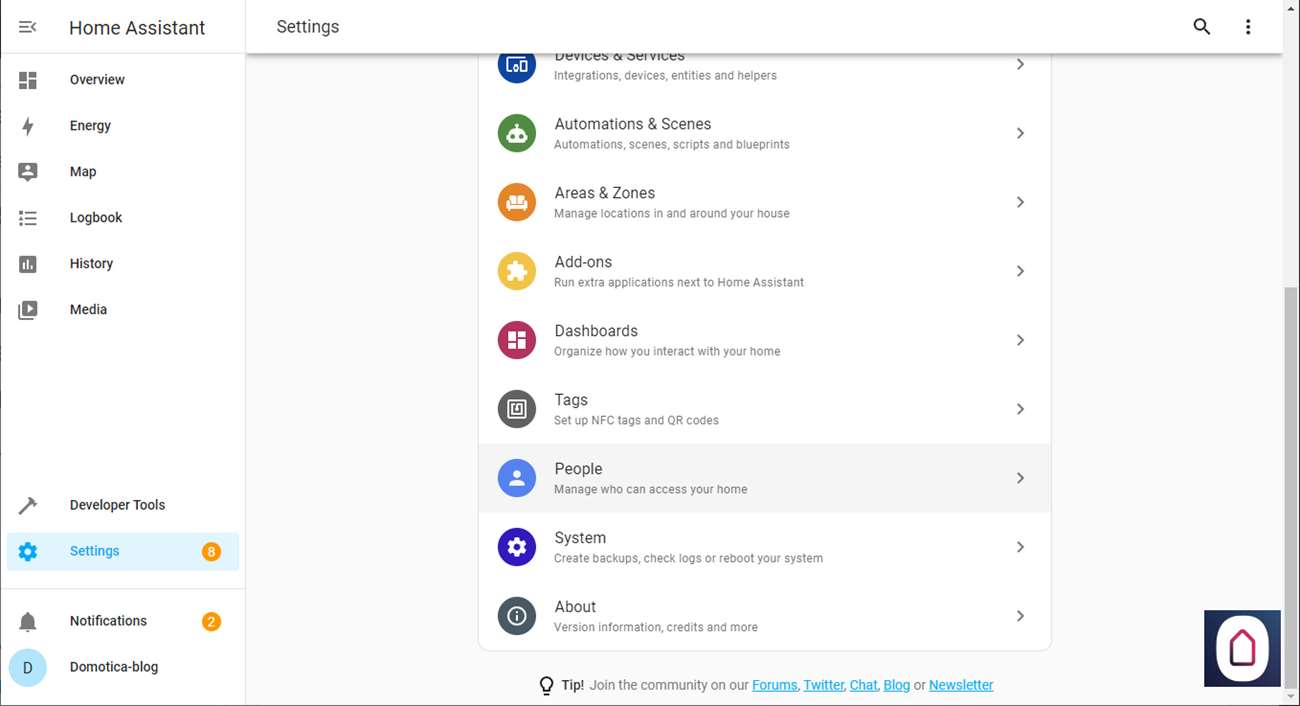The width and height of the screenshot is (1300, 706).
Task: Go to Logbook in the sidebar
Action: 96,218
